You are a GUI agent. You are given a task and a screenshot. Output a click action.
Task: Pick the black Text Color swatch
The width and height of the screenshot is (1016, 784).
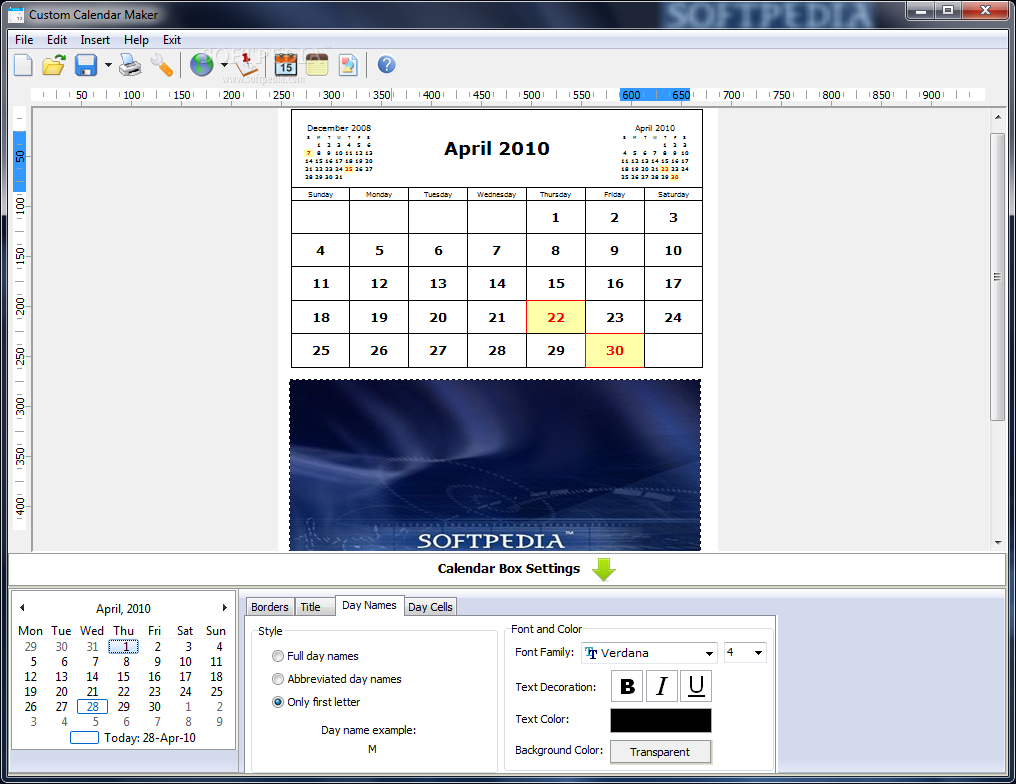click(x=661, y=721)
